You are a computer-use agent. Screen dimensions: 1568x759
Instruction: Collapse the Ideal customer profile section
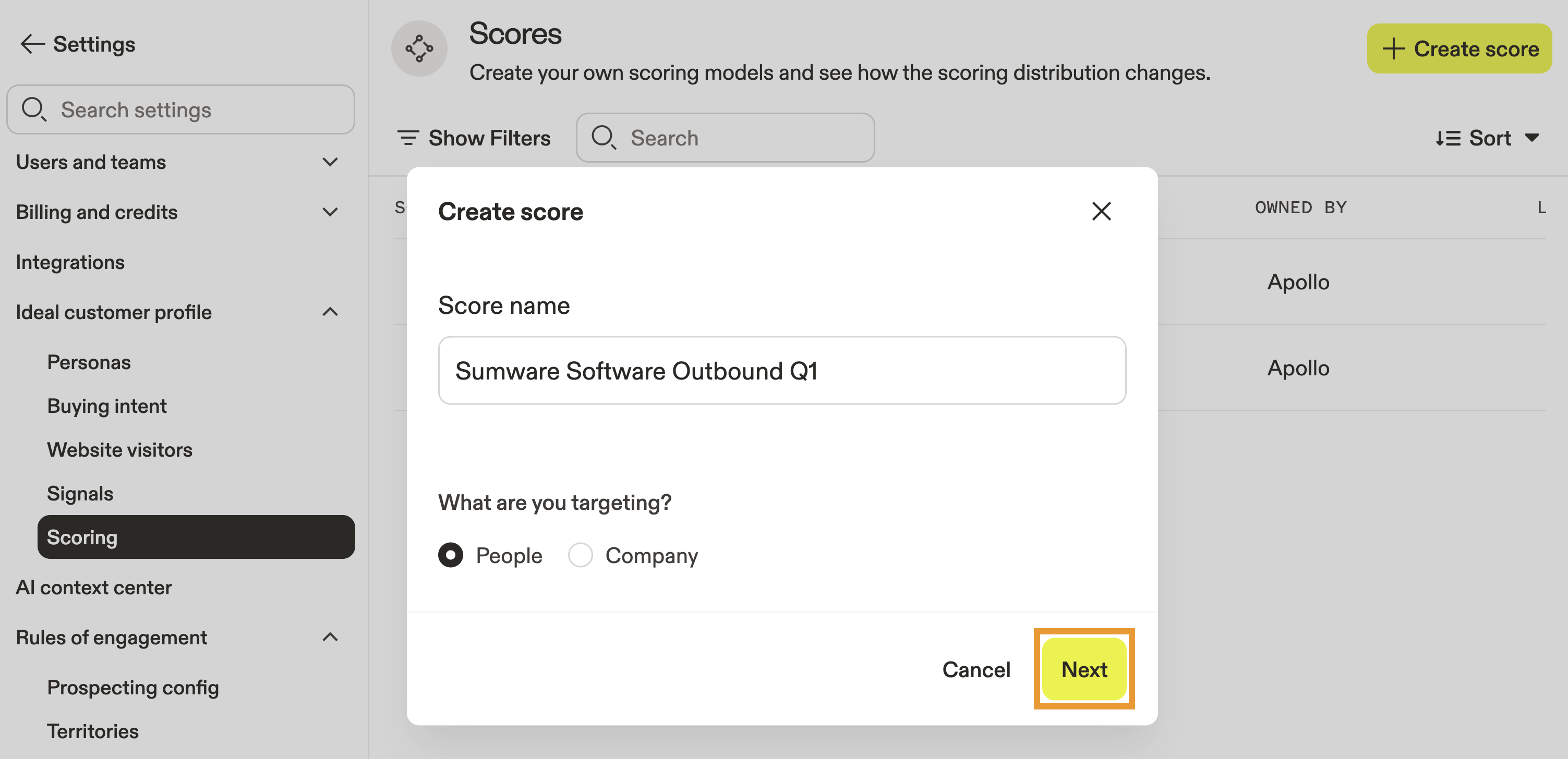point(330,312)
